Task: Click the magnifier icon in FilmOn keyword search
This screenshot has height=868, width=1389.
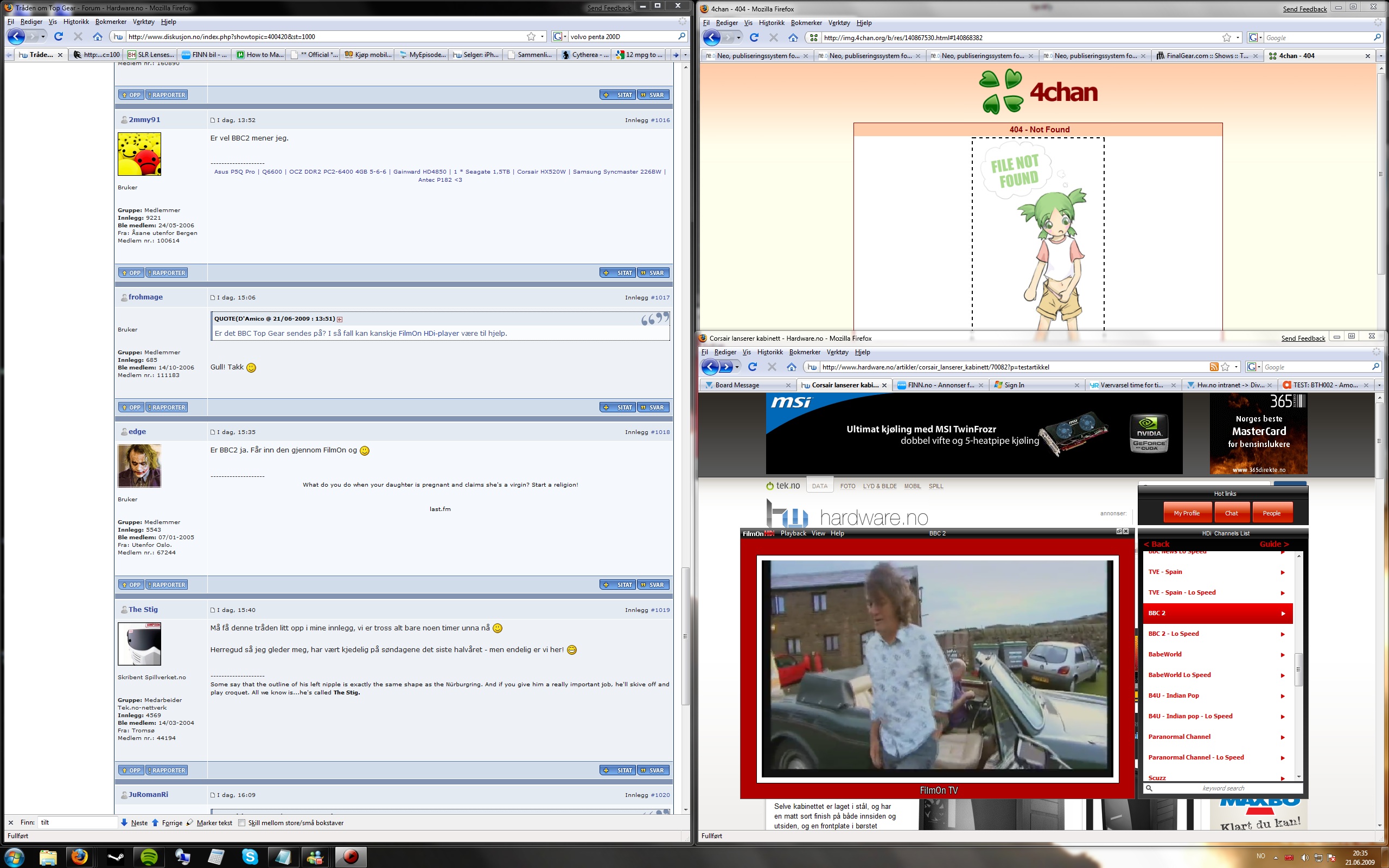Action: pyautogui.click(x=1149, y=788)
